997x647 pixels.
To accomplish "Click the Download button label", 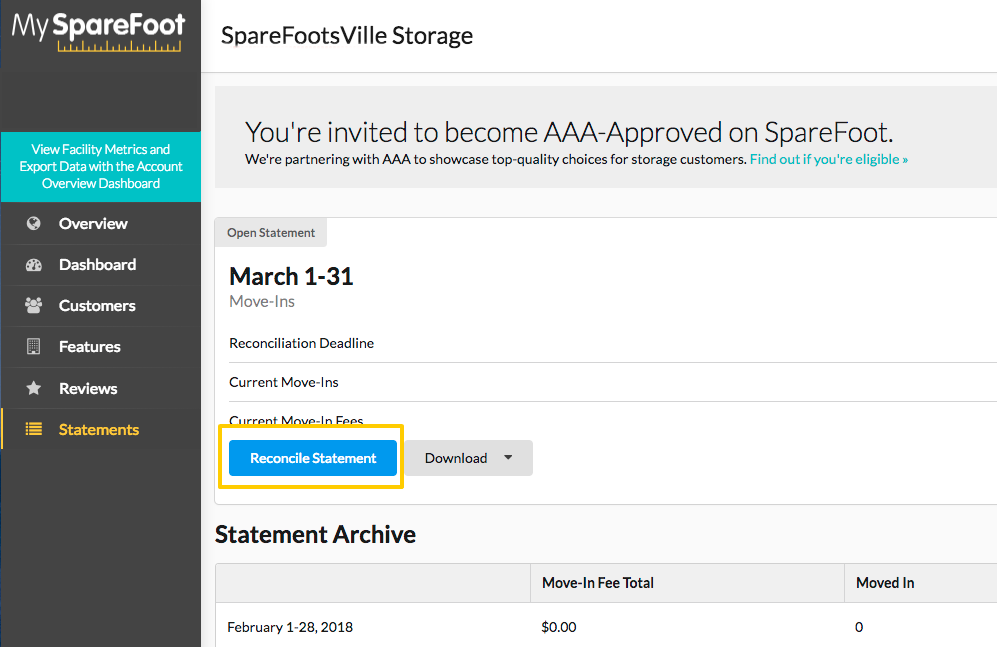I will 456,458.
